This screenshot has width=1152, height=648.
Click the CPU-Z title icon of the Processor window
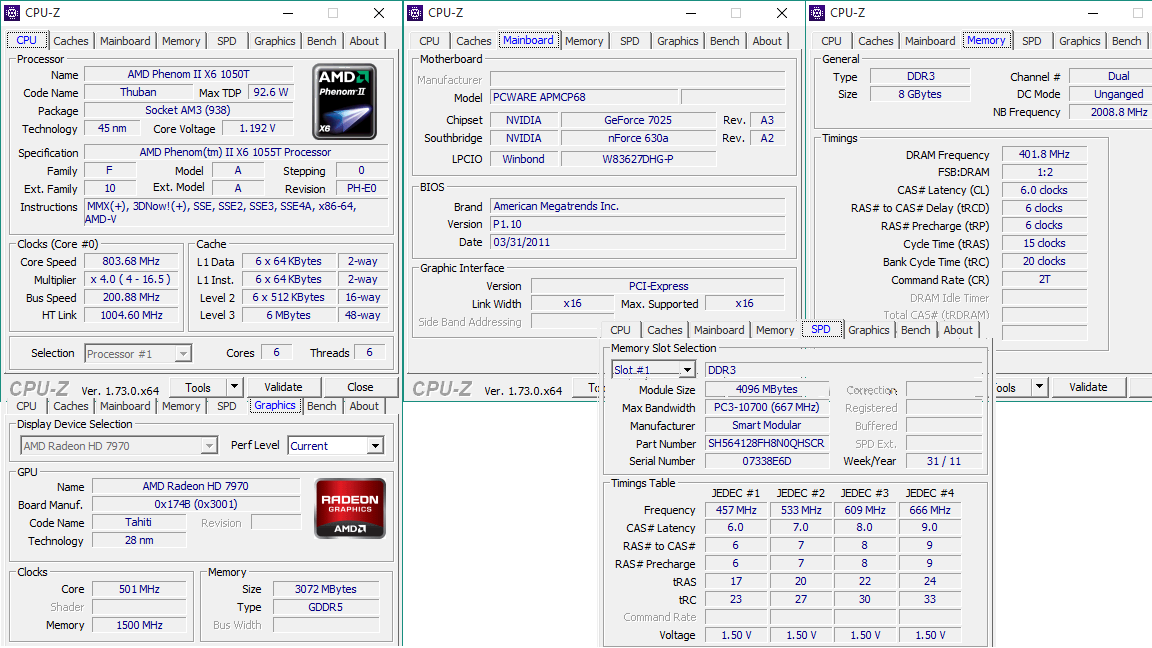coord(12,12)
